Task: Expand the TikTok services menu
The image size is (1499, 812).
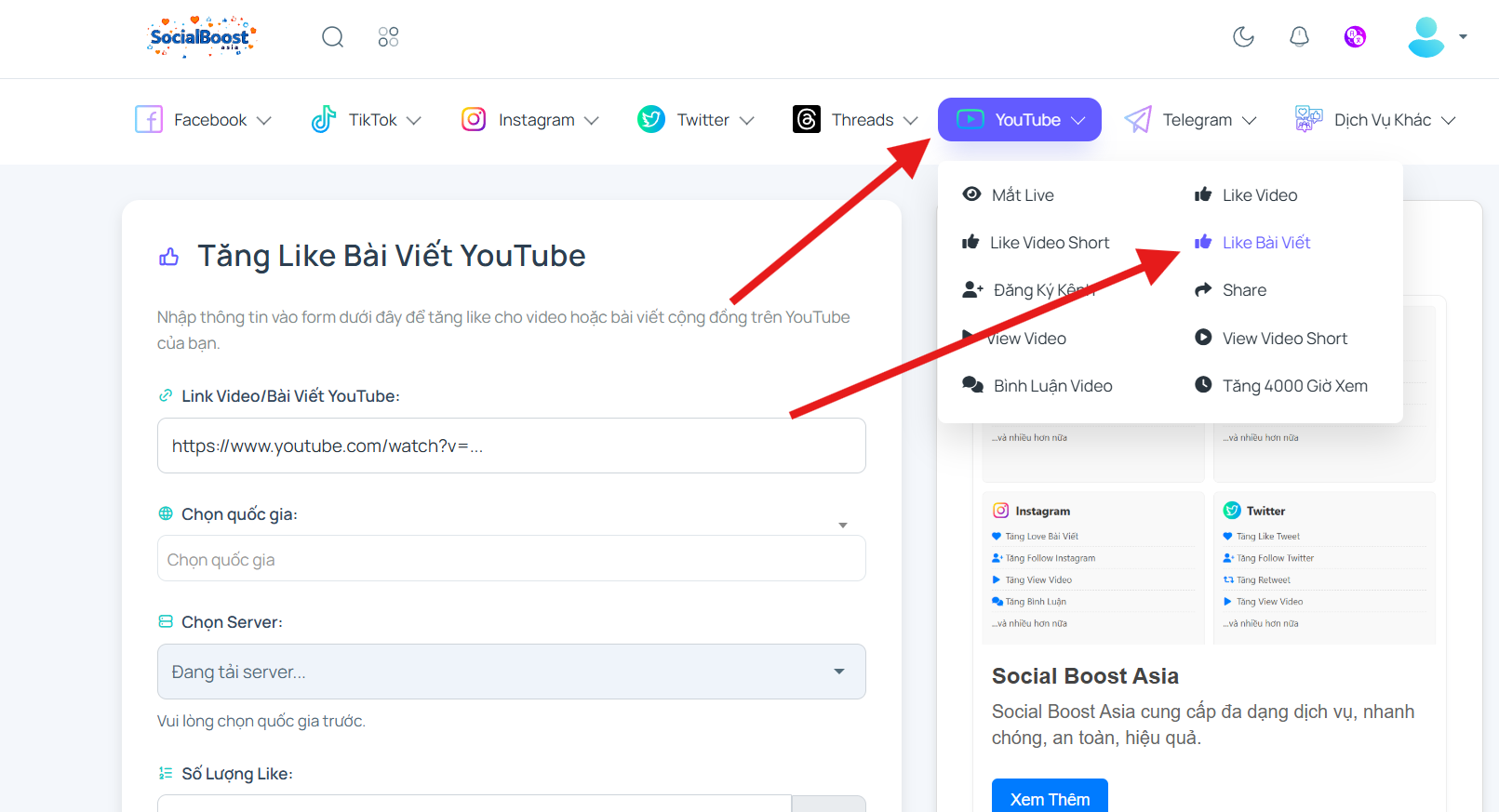Action: [x=367, y=120]
